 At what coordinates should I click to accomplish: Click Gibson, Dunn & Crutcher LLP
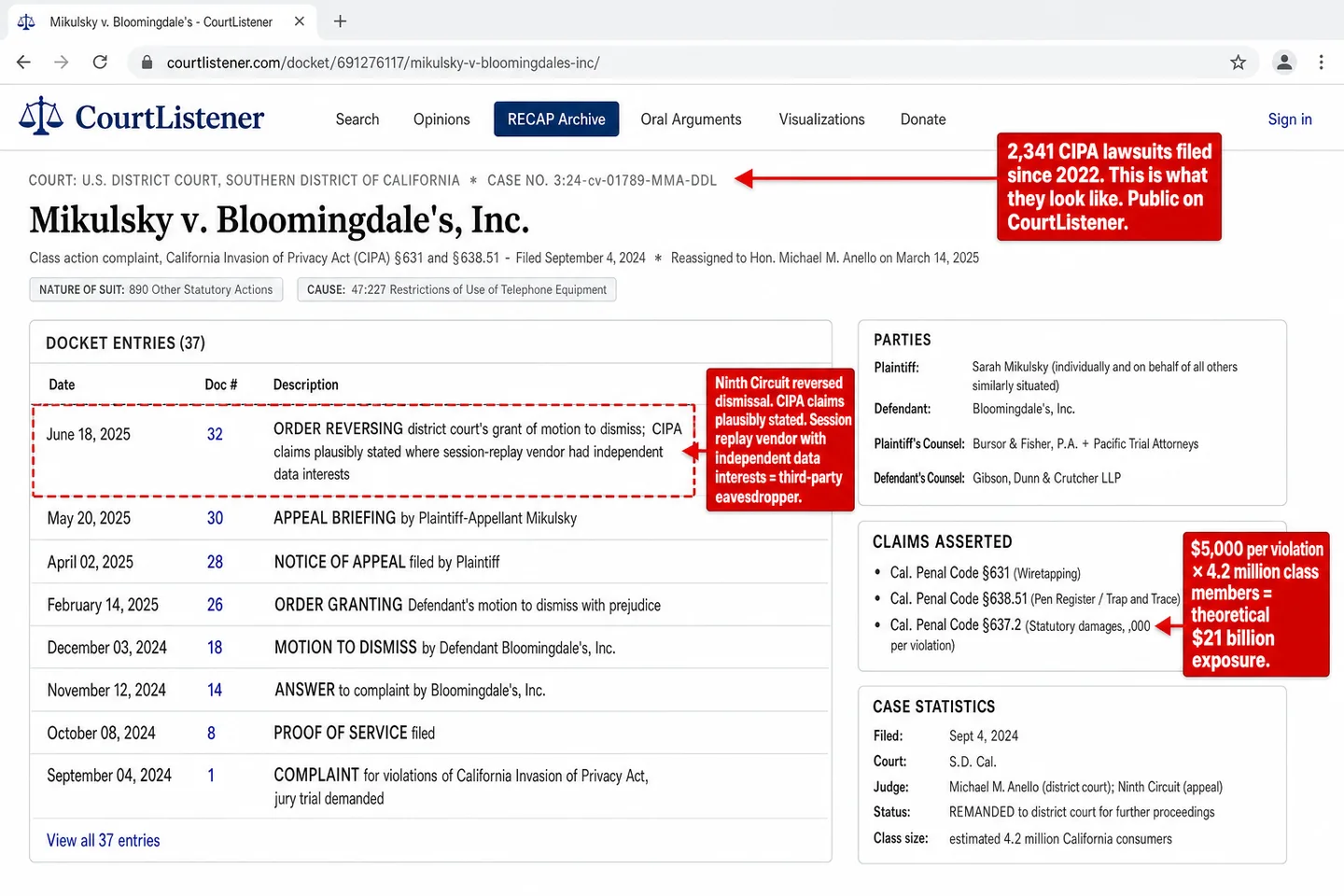(x=1047, y=478)
